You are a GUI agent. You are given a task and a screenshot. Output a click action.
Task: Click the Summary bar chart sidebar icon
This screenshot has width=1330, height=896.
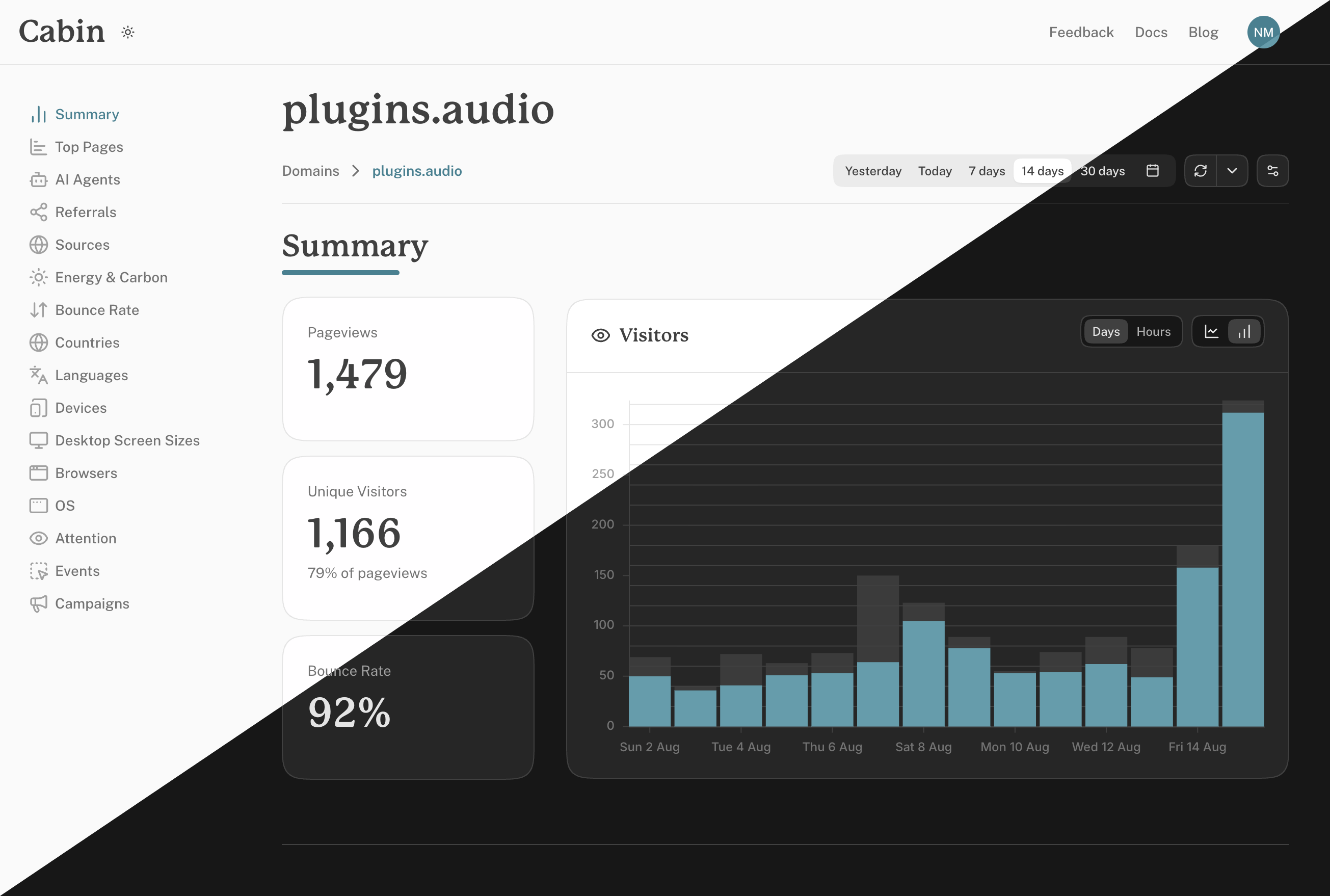38,114
